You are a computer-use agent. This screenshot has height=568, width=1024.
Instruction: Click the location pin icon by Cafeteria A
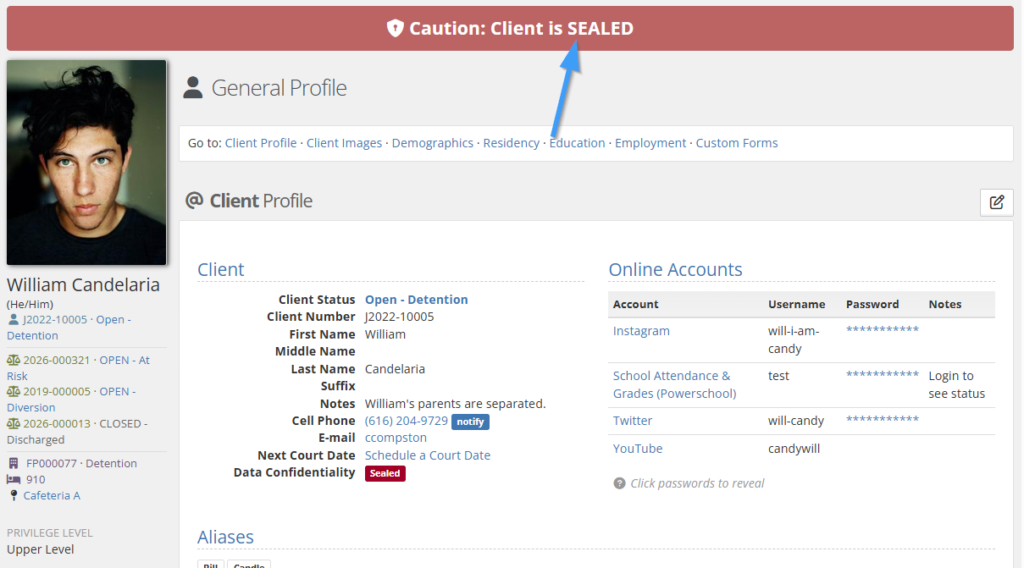[13, 496]
